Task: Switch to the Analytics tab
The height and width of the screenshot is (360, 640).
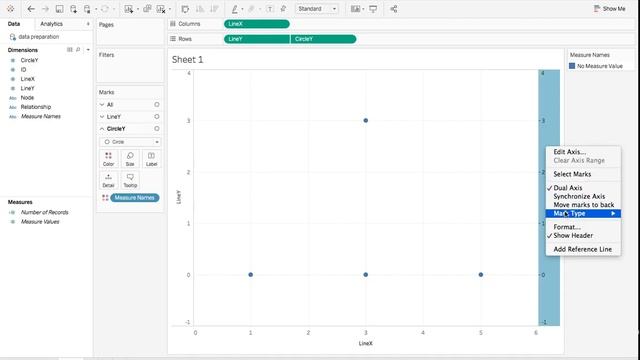Action: (x=51, y=24)
